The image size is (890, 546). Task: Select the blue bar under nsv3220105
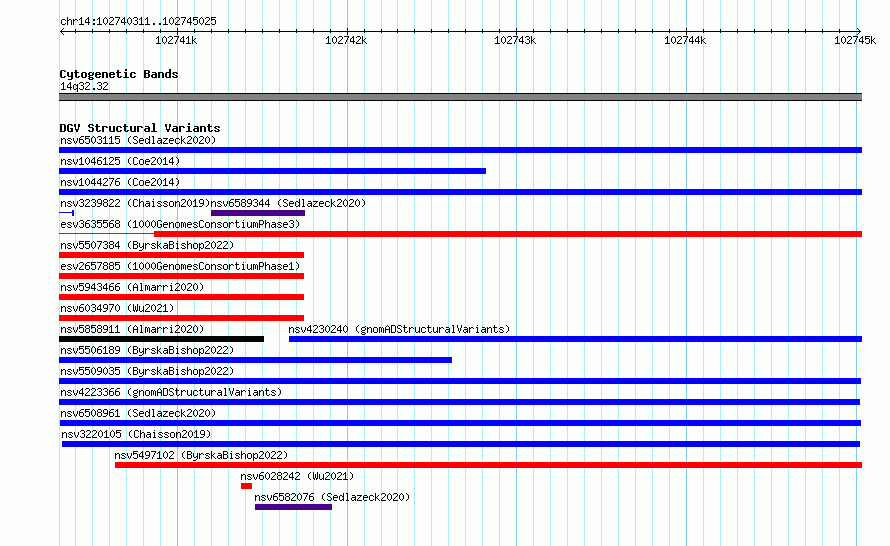(461, 444)
